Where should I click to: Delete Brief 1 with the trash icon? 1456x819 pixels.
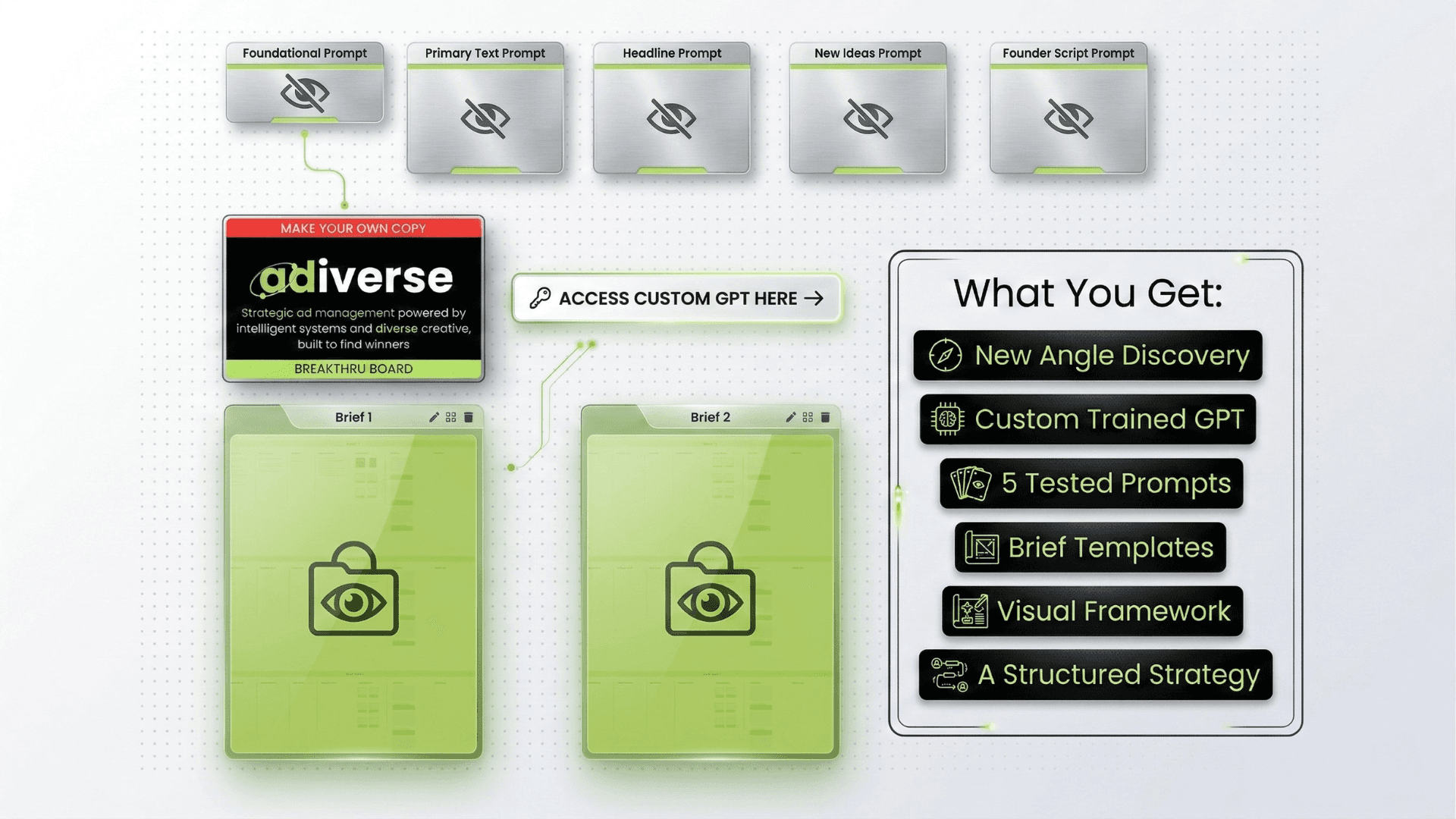coord(469,417)
